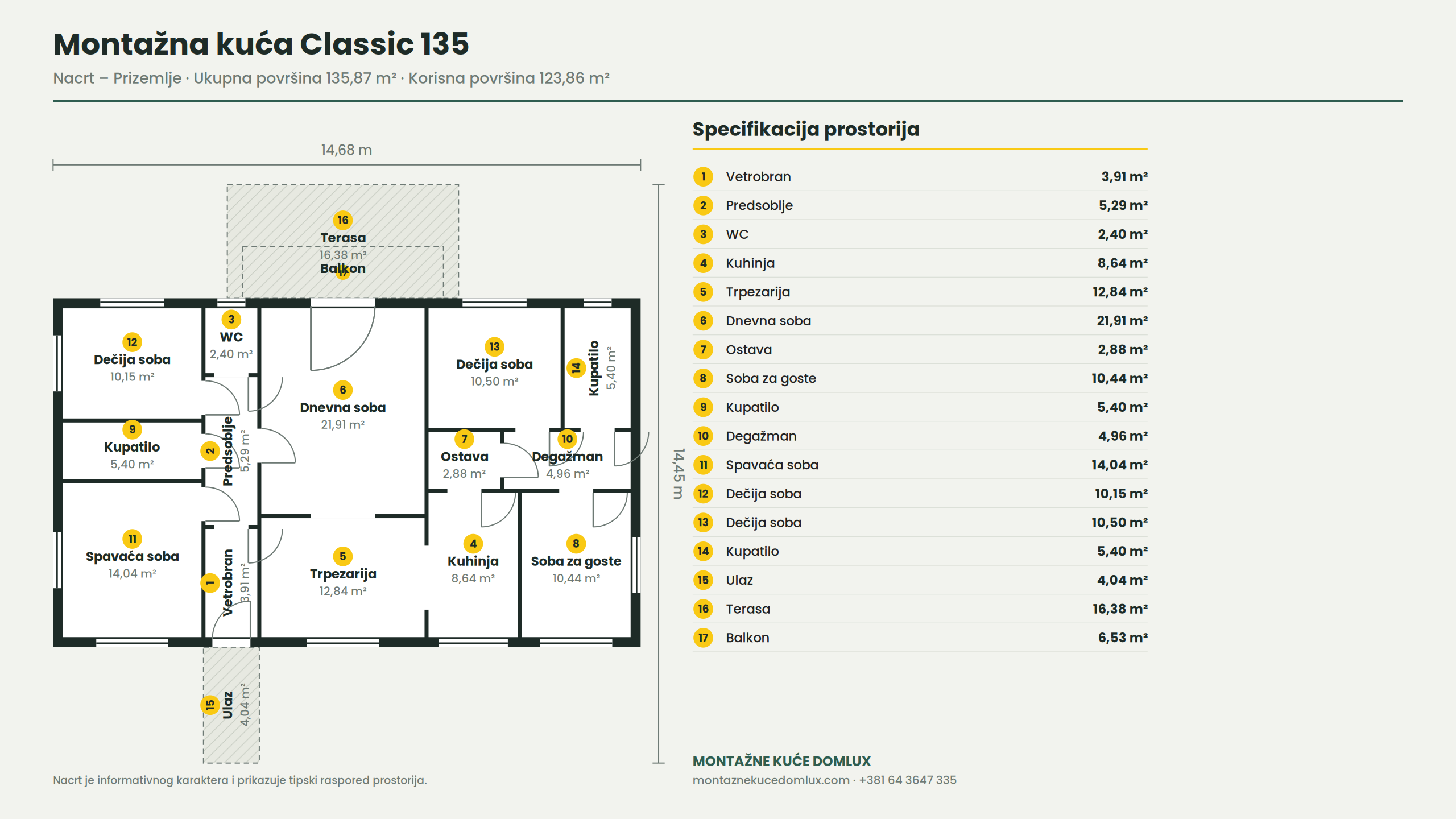1456x819 pixels.
Task: Click the Kuhinja 8,64 m² room label
Action: 473,569
